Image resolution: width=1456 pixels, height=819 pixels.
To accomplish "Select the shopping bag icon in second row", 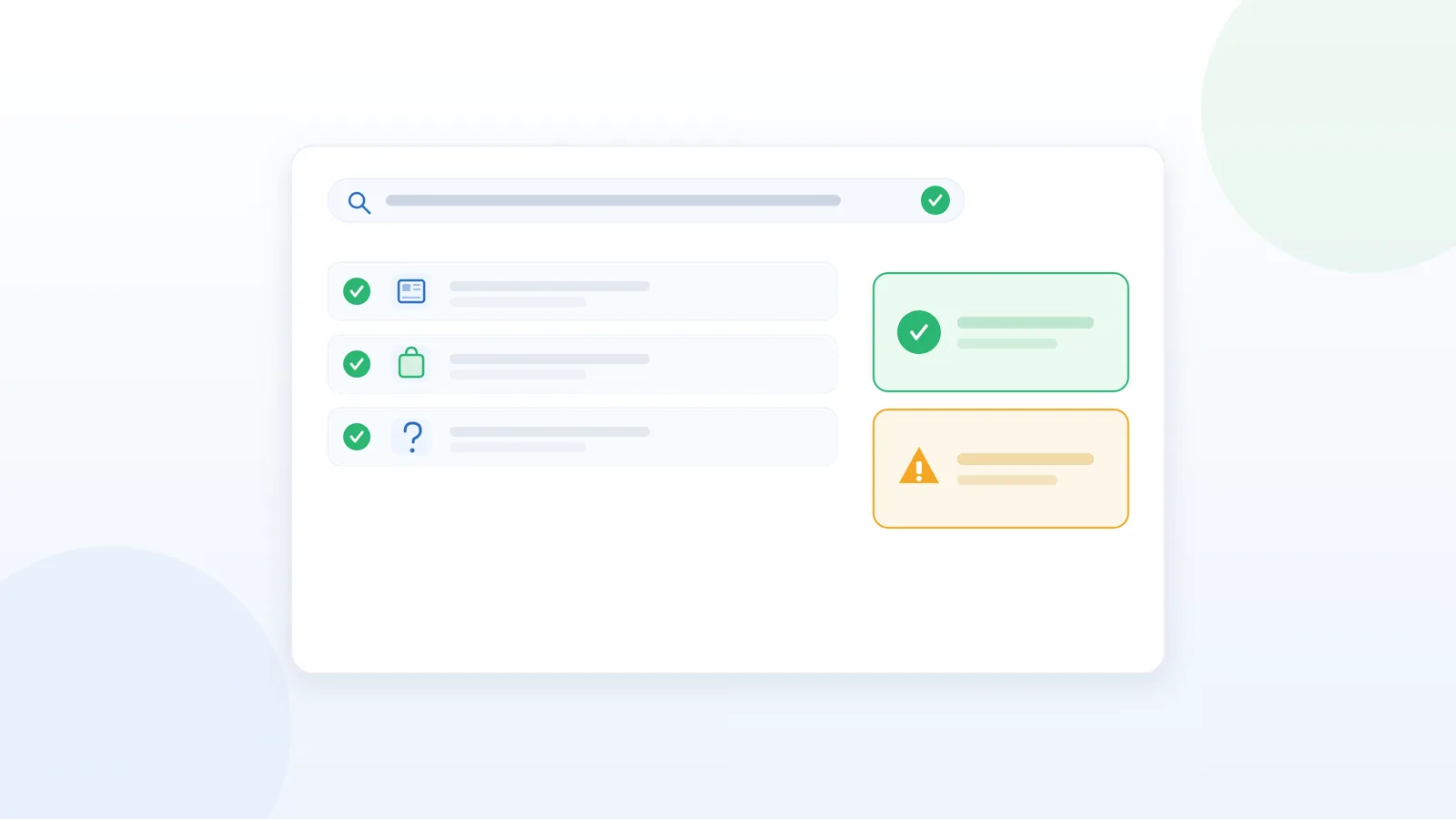I will (x=411, y=362).
